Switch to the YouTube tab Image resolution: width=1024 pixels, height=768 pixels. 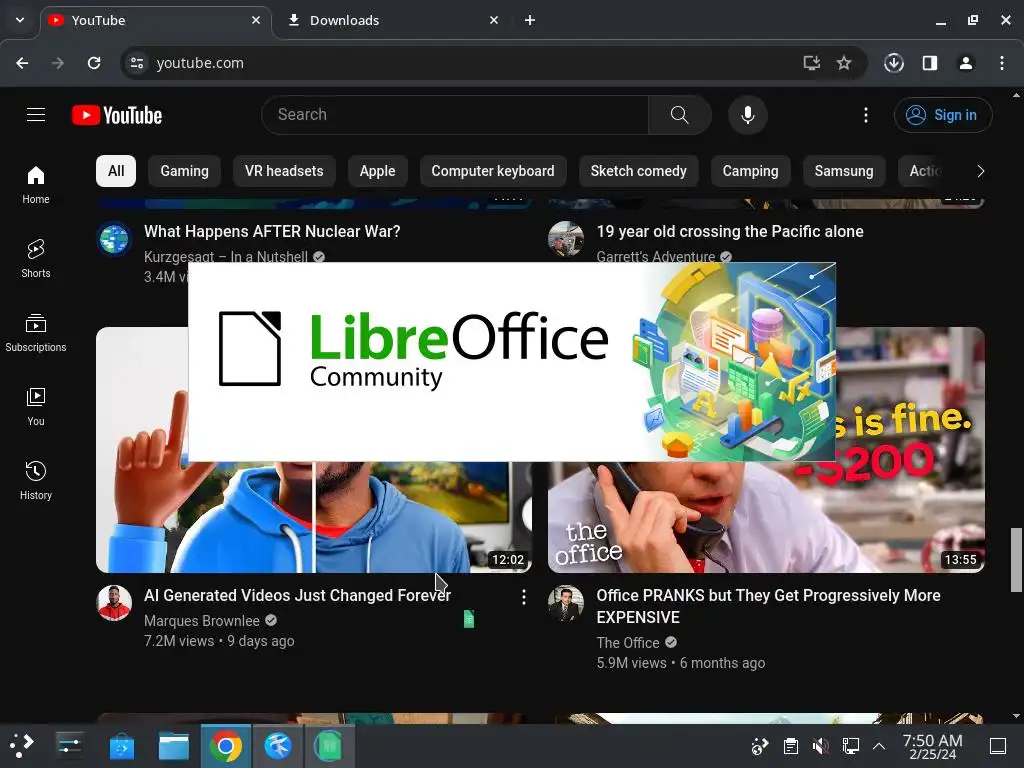pyautogui.click(x=157, y=20)
